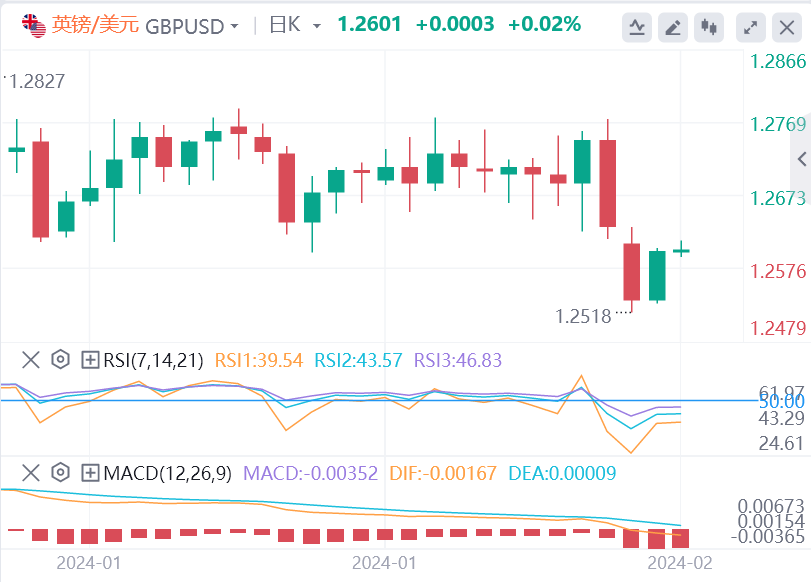The width and height of the screenshot is (811, 582).
Task: Switch chart type via candlestick icon
Action: (x=709, y=27)
